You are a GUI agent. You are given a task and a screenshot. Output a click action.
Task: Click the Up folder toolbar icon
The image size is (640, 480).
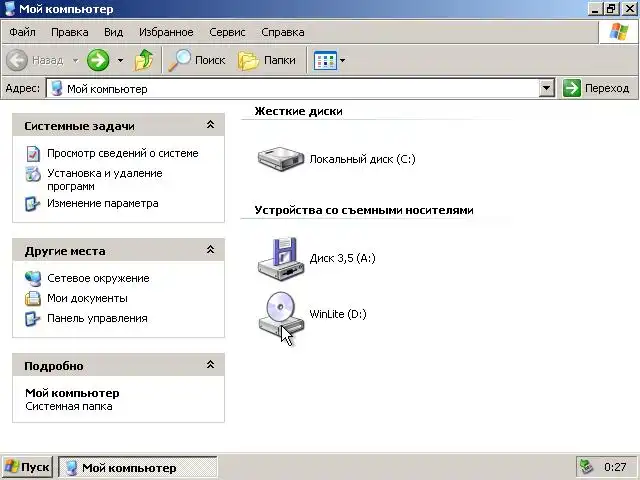[x=144, y=60]
